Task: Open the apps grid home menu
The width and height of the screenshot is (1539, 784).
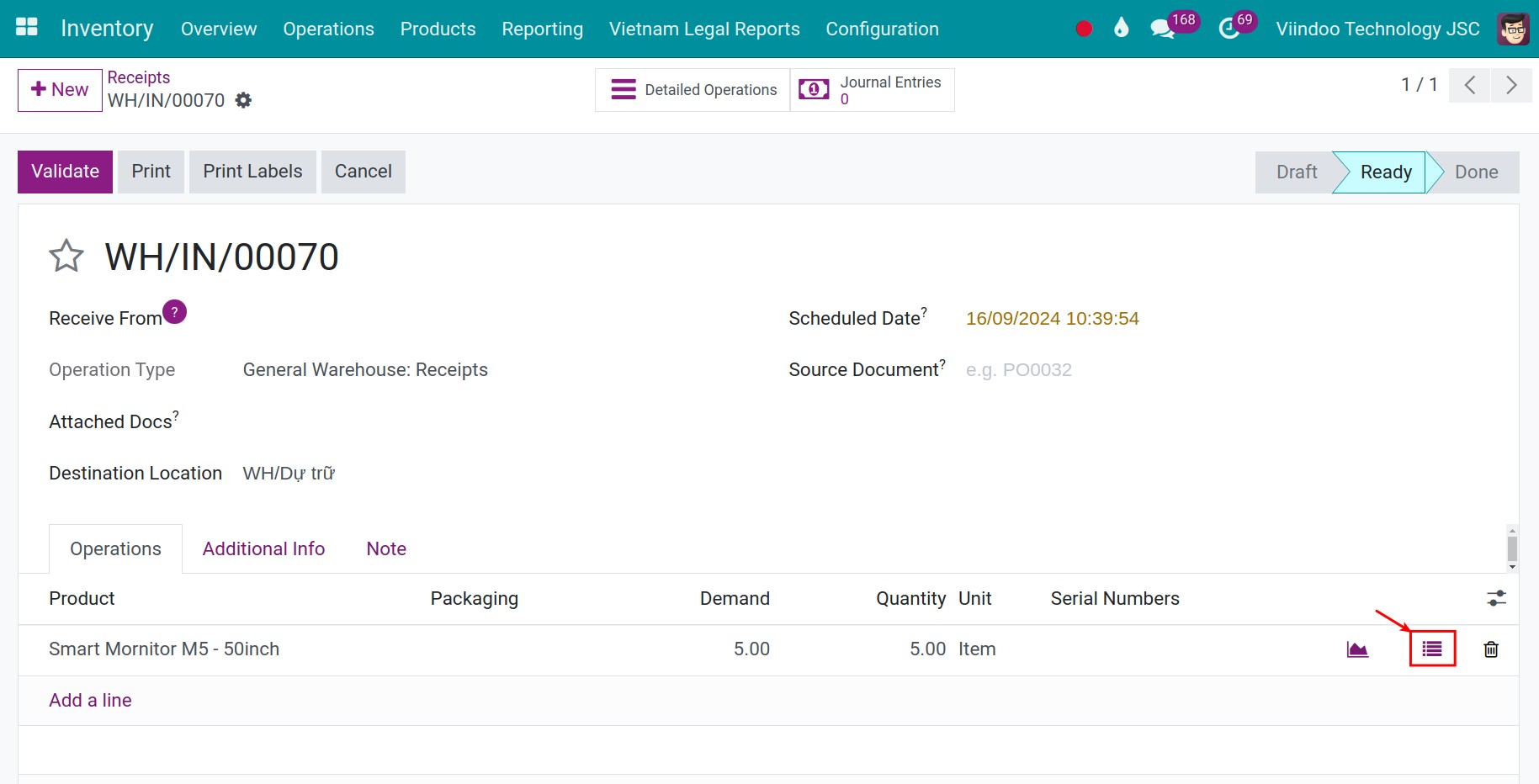Action: click(x=27, y=28)
